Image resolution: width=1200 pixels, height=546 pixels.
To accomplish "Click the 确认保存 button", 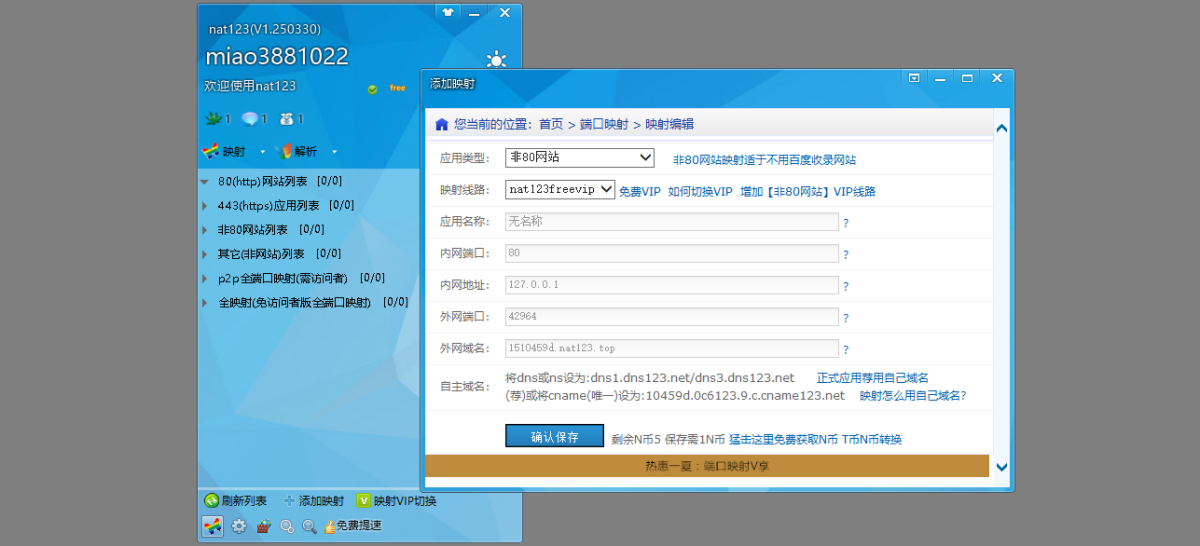I will click(555, 436).
